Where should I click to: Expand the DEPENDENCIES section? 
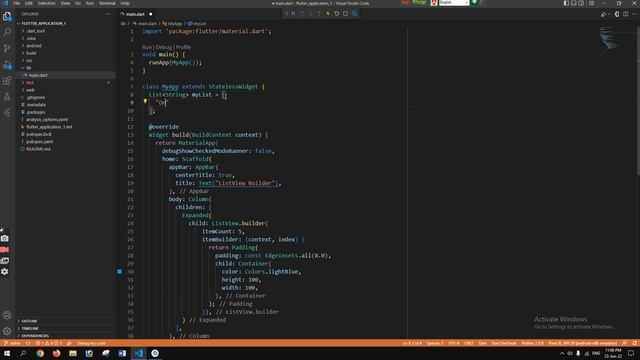click(x=65, y=336)
